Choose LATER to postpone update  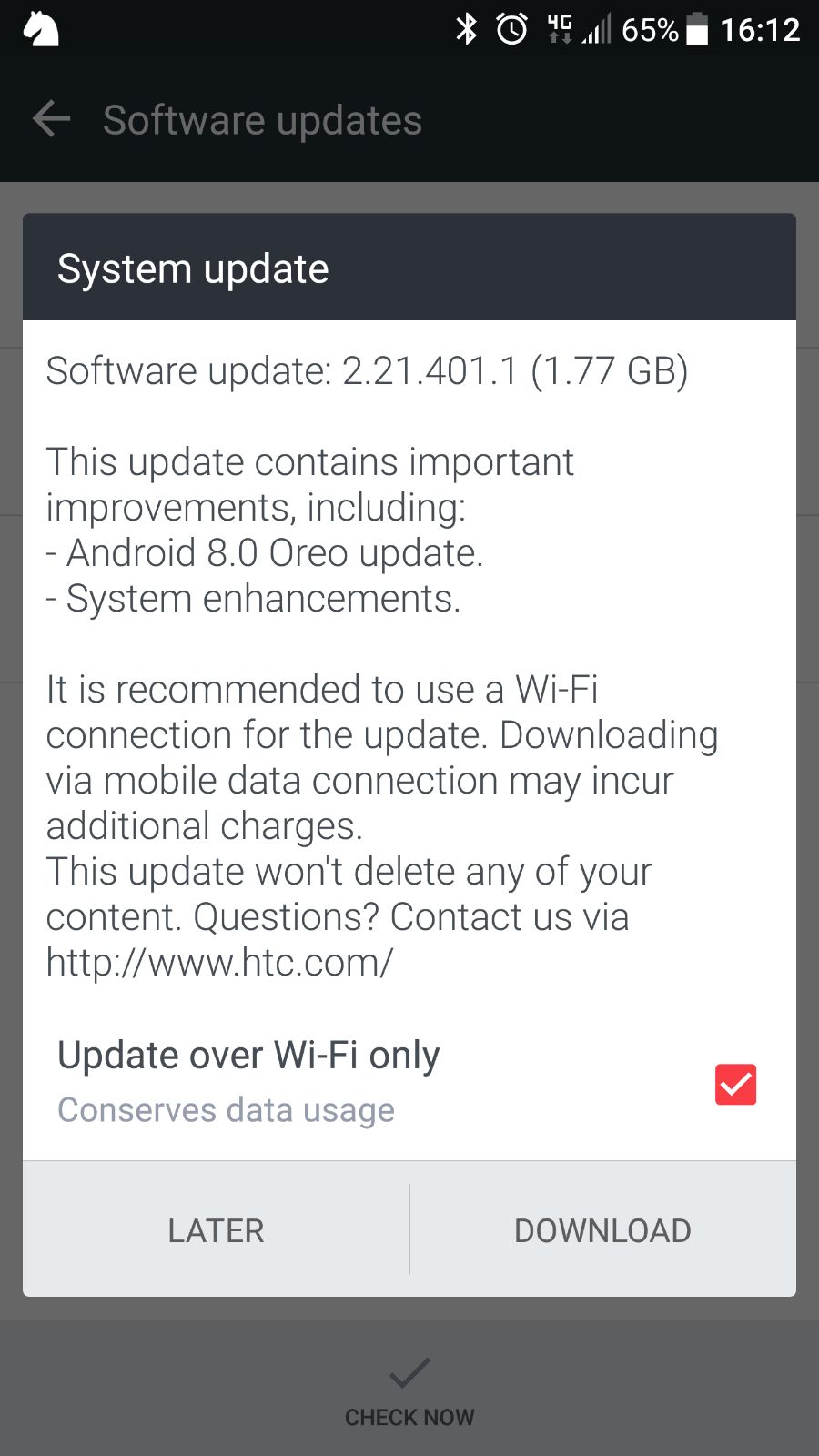point(217,1230)
